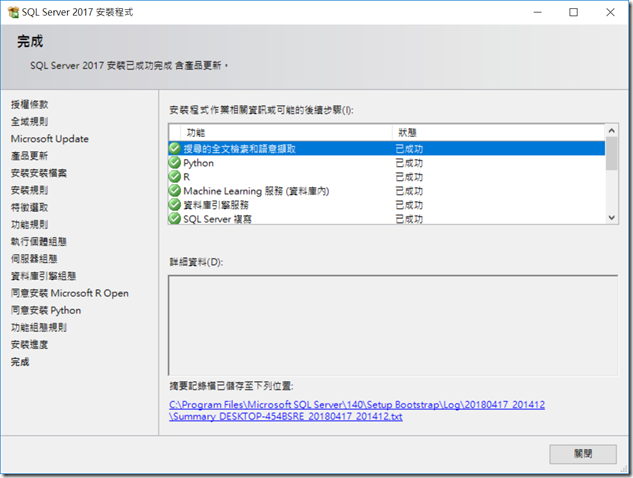Maximize the SQL Server setup window
633x478 pixels.
pyautogui.click(x=573, y=12)
